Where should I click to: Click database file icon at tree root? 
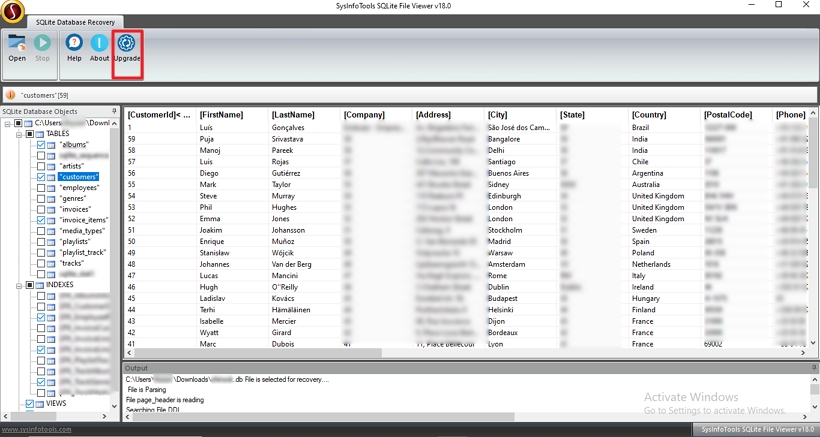(28, 123)
